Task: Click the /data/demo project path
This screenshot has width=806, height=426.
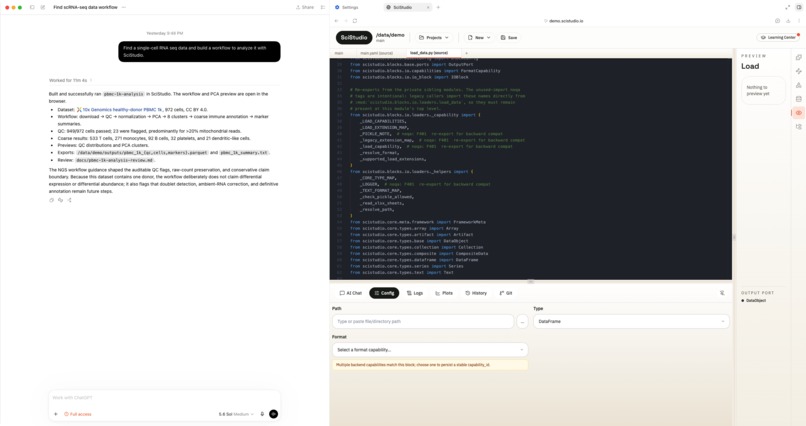Action: (x=390, y=35)
